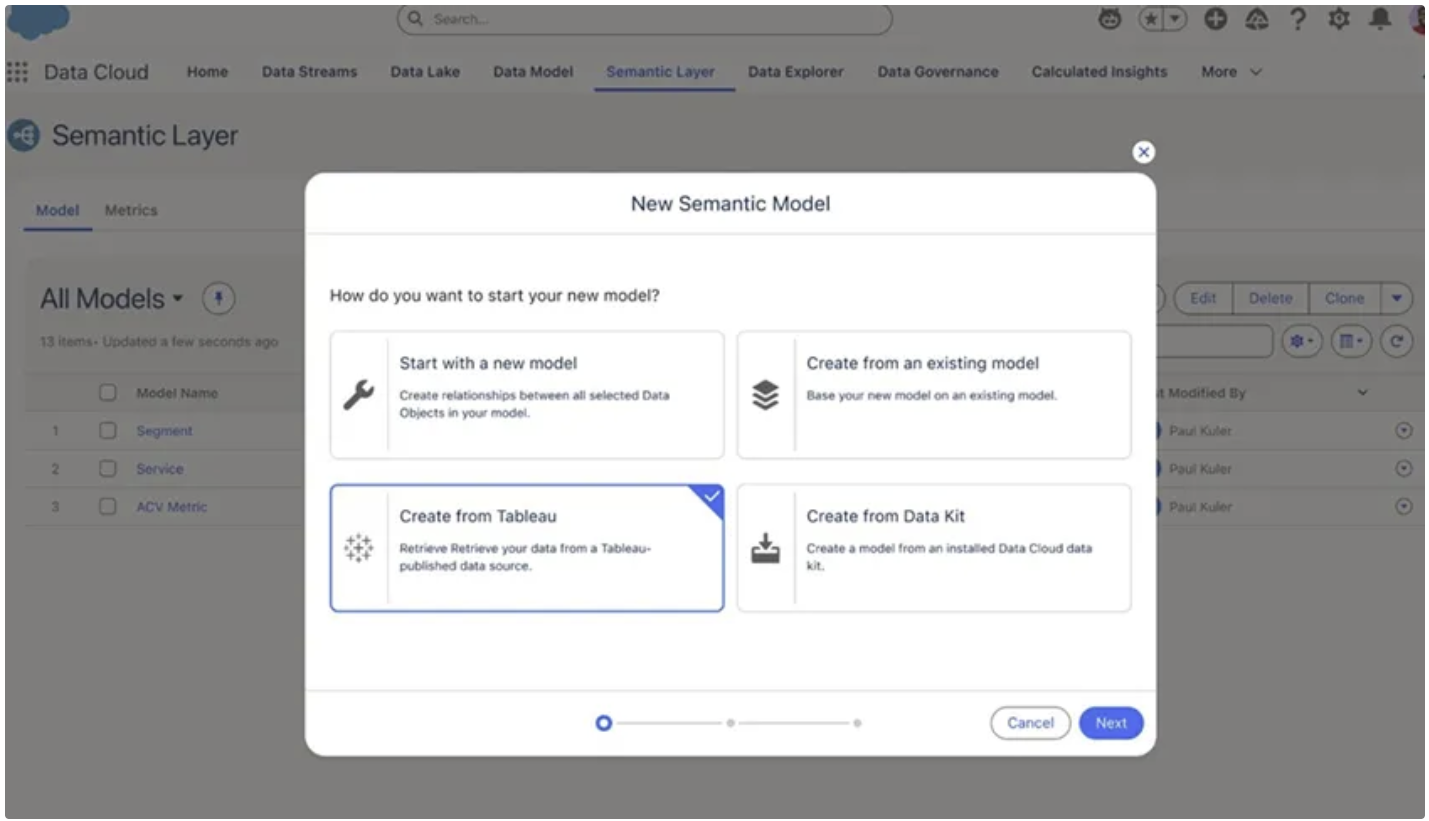Select Create from an existing model card
Viewport: 1429px width, 821px height.
click(934, 395)
